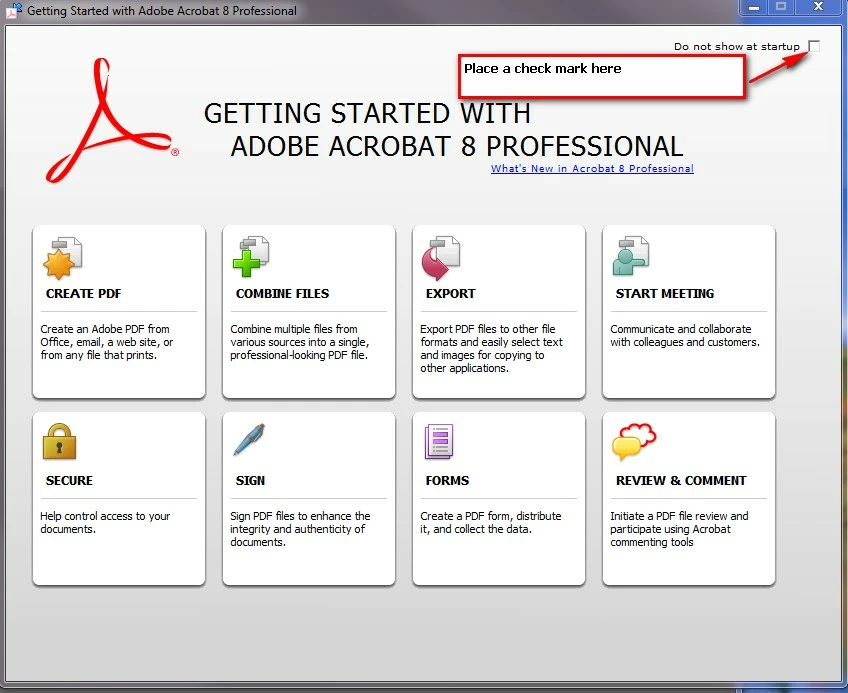Click the Secure padlock icon
Viewport: 848px width, 693px height.
coord(59,441)
